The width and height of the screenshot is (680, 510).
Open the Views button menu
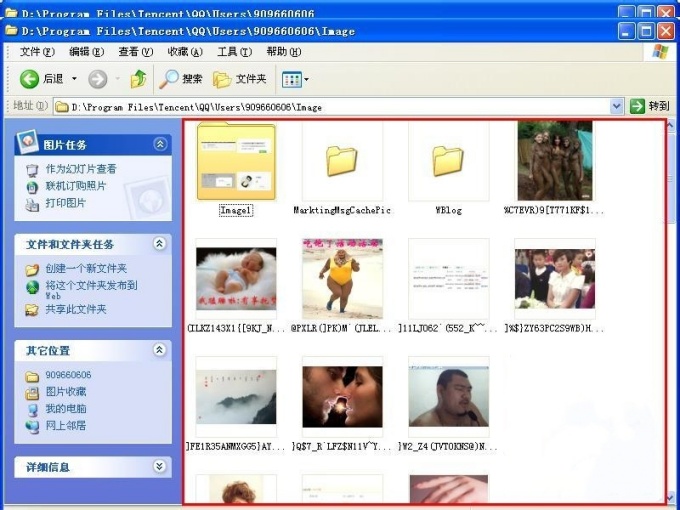point(295,79)
